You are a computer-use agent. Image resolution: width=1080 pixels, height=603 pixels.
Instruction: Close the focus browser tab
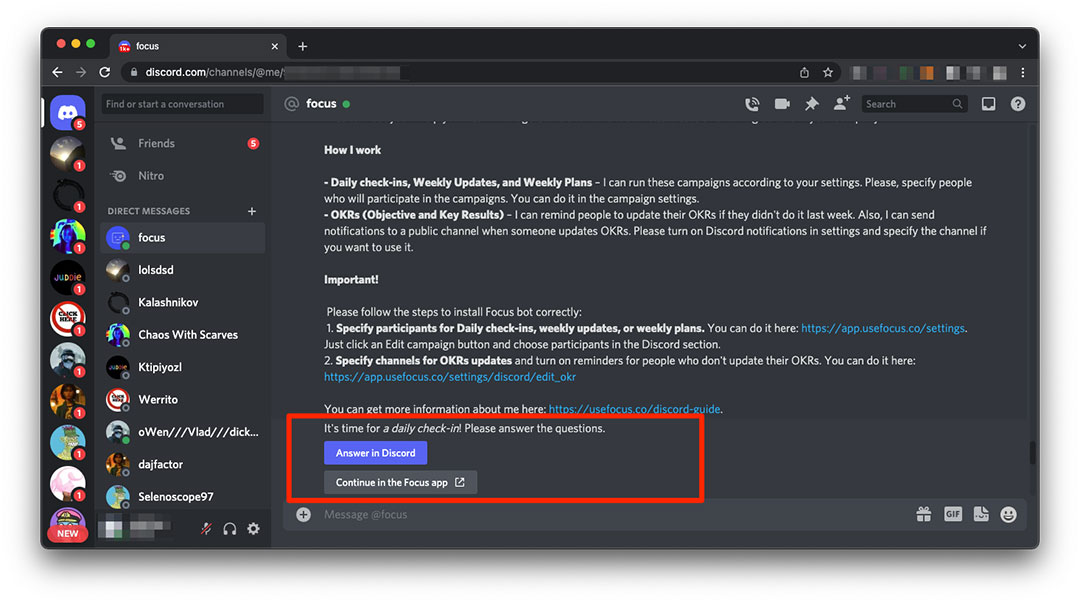[x=275, y=46]
